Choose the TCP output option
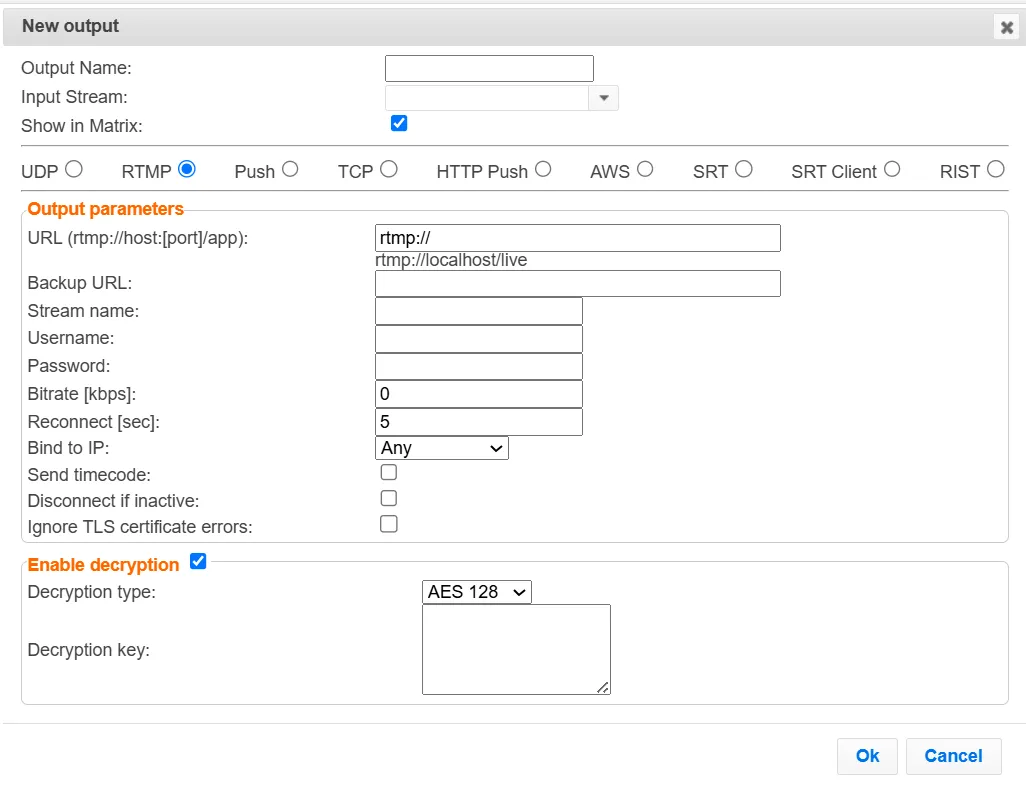The width and height of the screenshot is (1026, 793). (389, 169)
